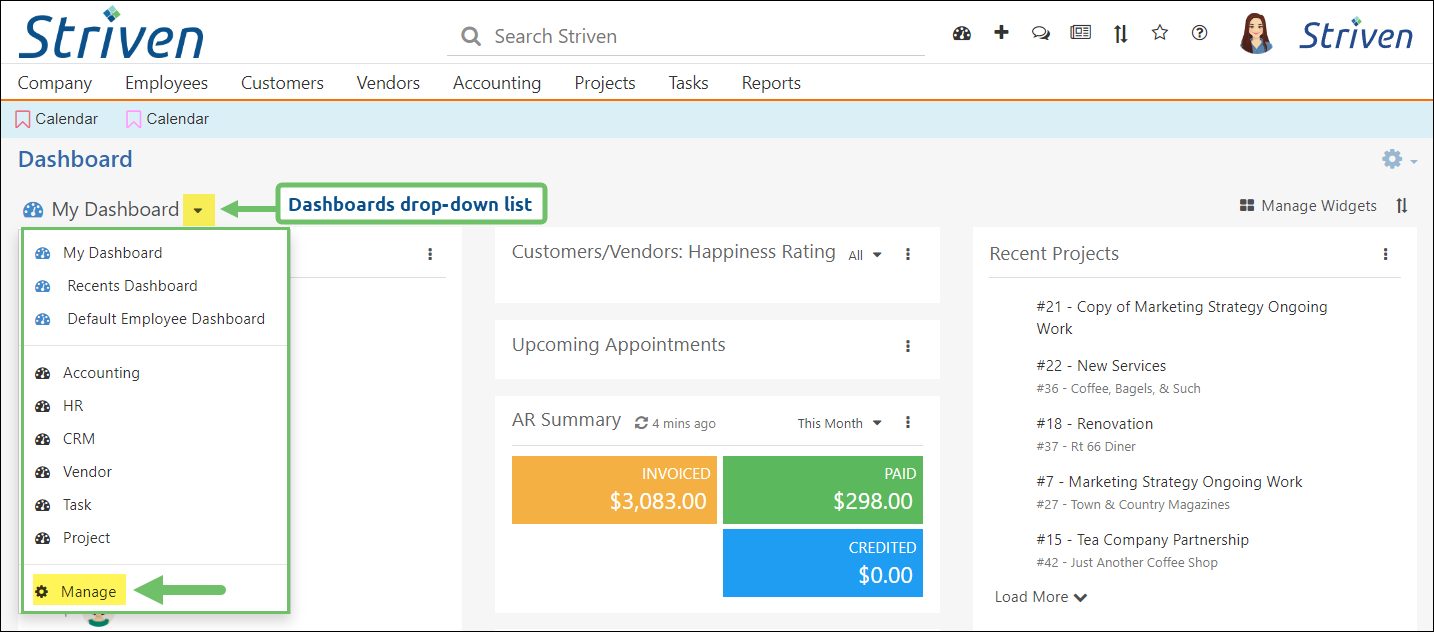Open the Dashboards drop-down arrow
The width and height of the screenshot is (1434, 632).
pos(199,210)
